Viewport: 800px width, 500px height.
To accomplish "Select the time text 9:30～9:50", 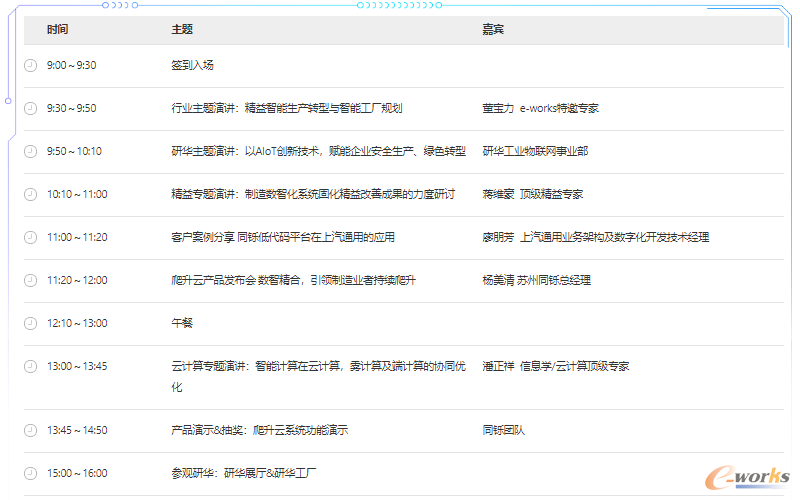I will (x=71, y=108).
